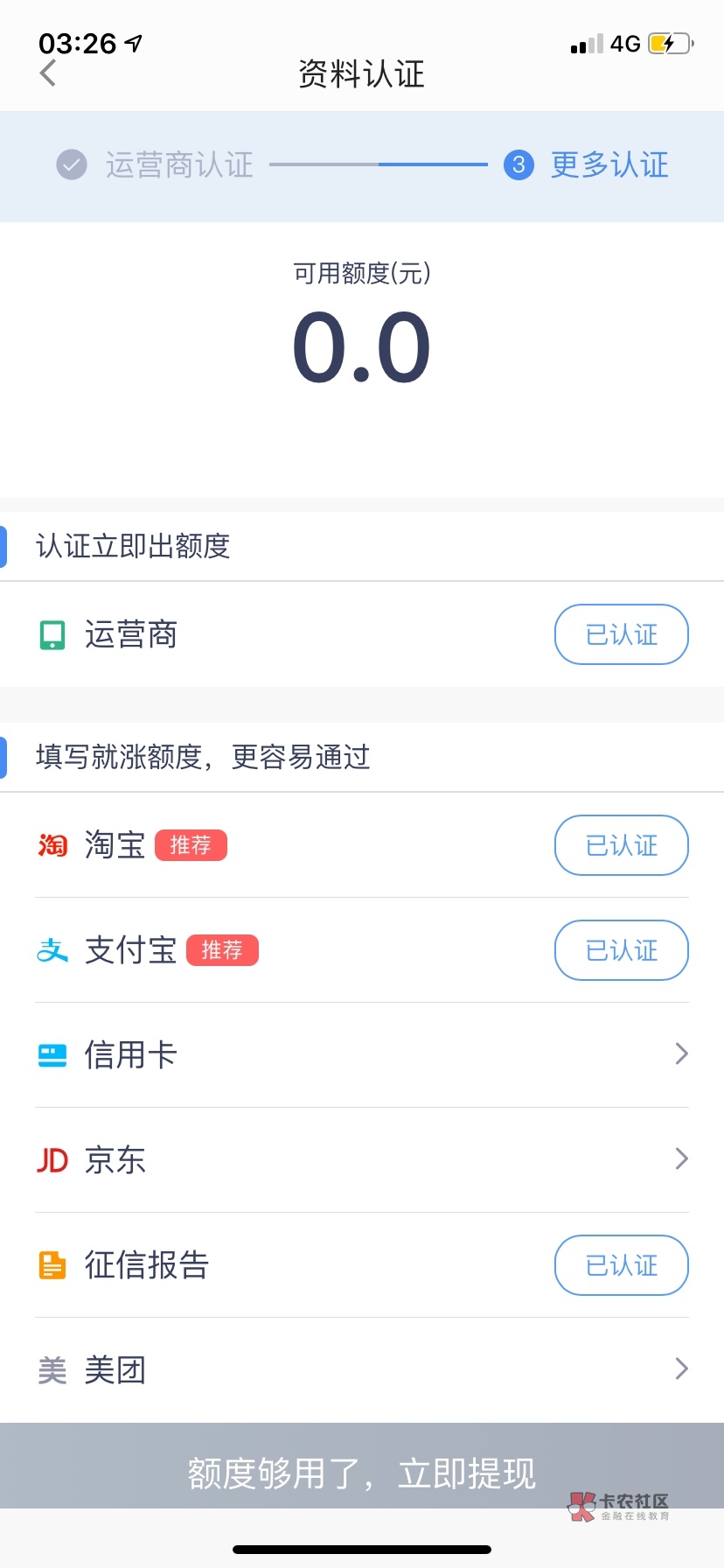This screenshot has height=1568, width=724.
Task: Expand the 美团 row chevron
Action: point(682,1369)
